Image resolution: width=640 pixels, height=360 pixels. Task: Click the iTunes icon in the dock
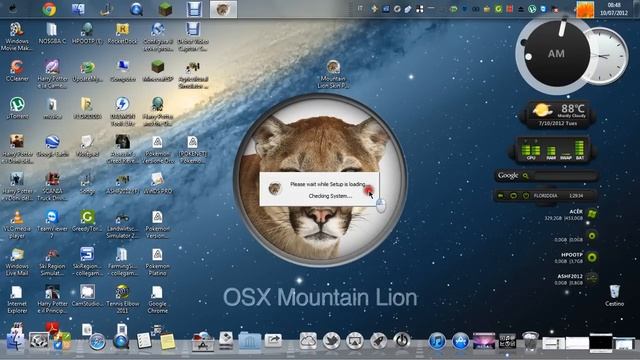[437, 340]
